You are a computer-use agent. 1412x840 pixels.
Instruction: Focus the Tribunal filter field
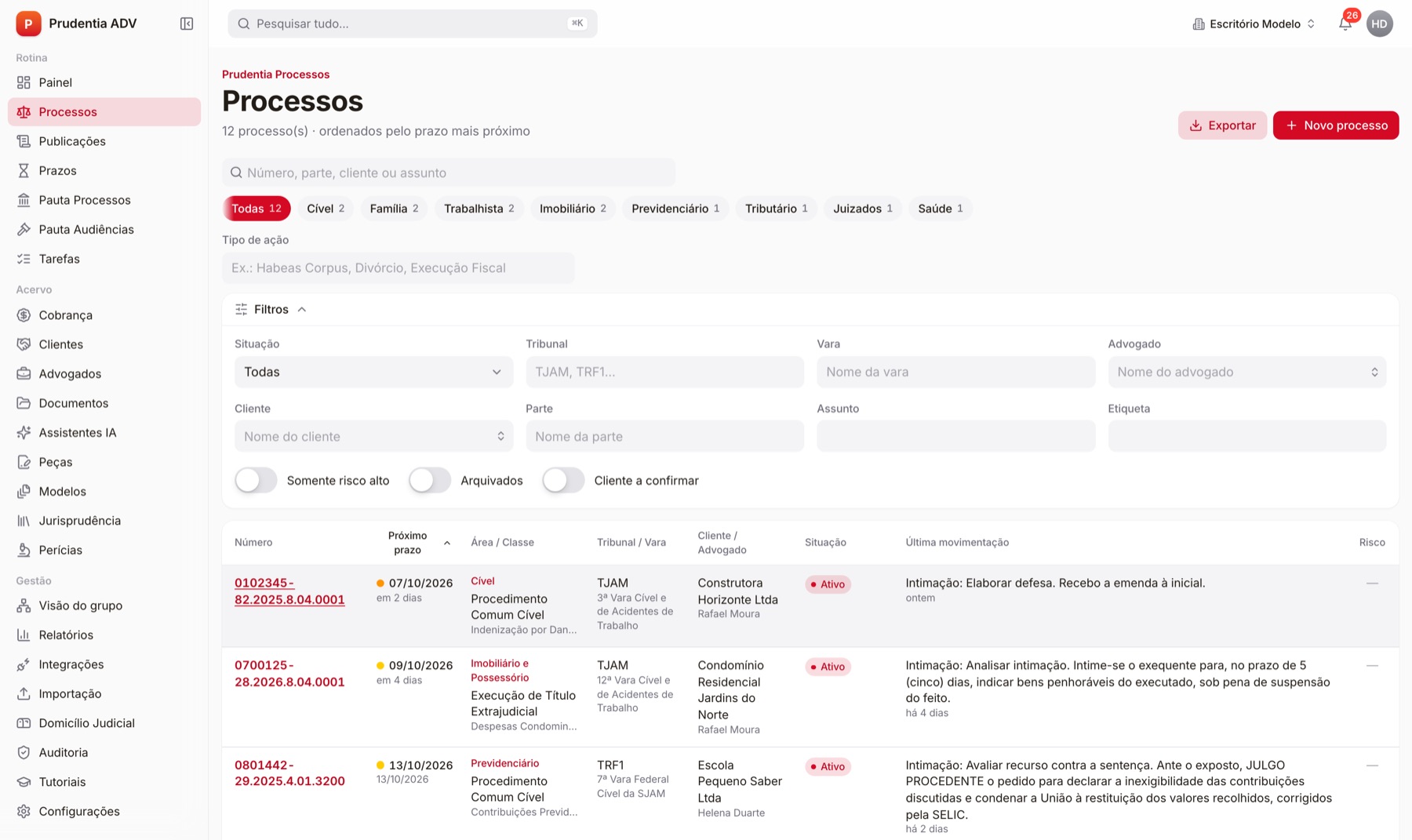[664, 372]
